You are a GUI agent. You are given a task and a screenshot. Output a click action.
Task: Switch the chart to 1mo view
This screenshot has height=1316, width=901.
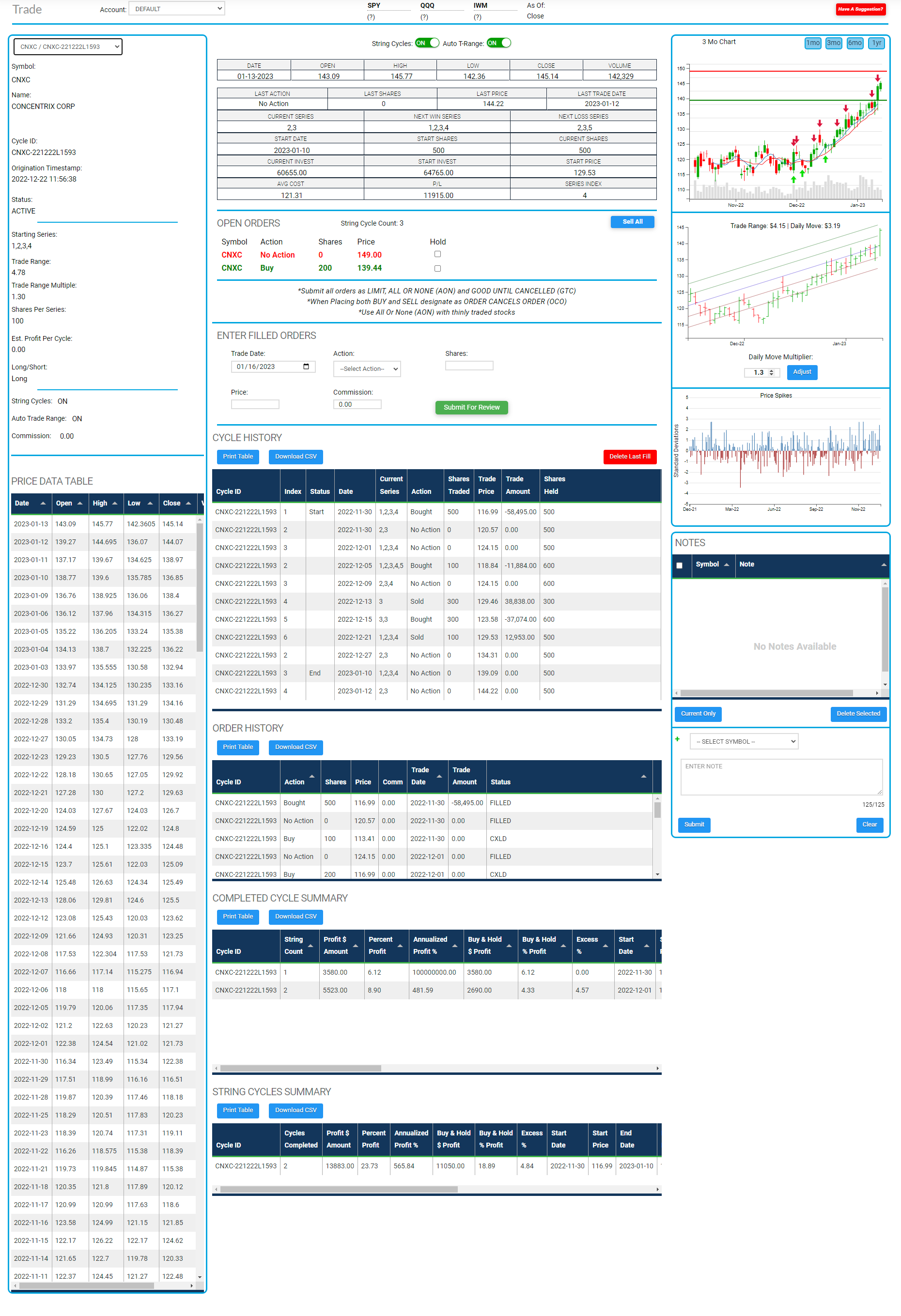tap(813, 43)
